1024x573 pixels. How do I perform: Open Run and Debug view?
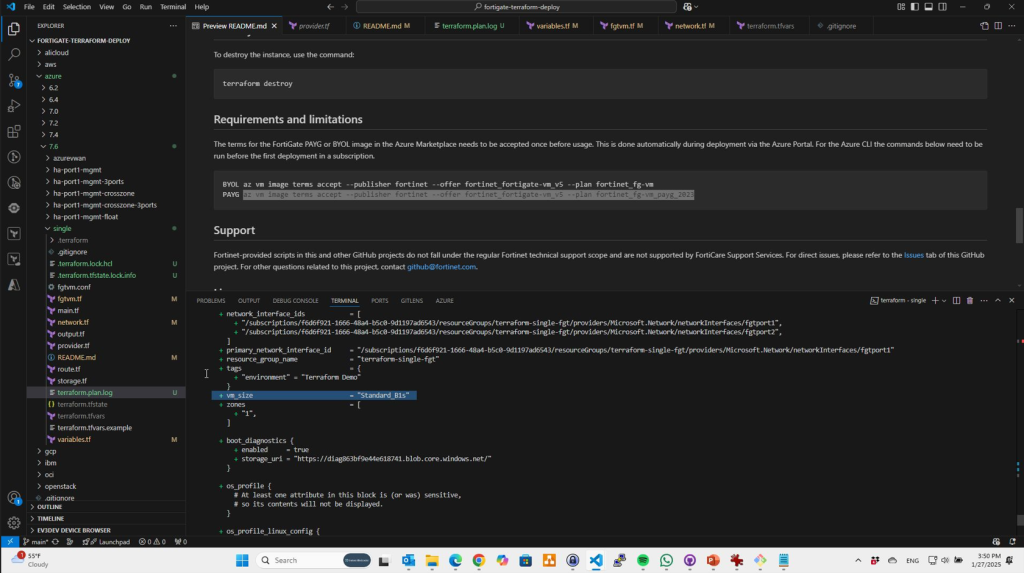pyautogui.click(x=14, y=105)
